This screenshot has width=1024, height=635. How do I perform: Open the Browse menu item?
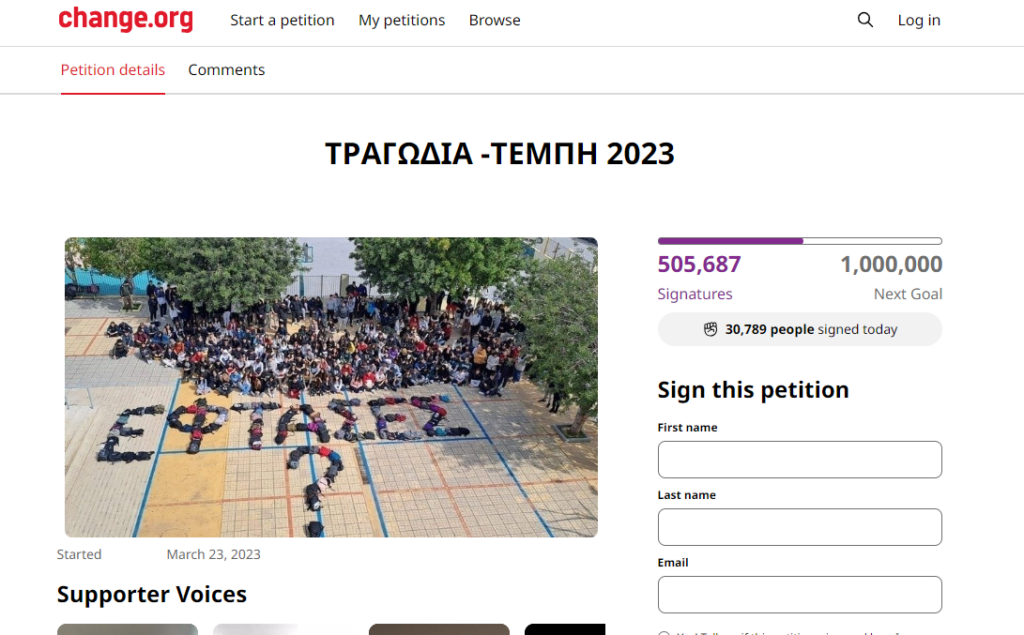pos(494,20)
